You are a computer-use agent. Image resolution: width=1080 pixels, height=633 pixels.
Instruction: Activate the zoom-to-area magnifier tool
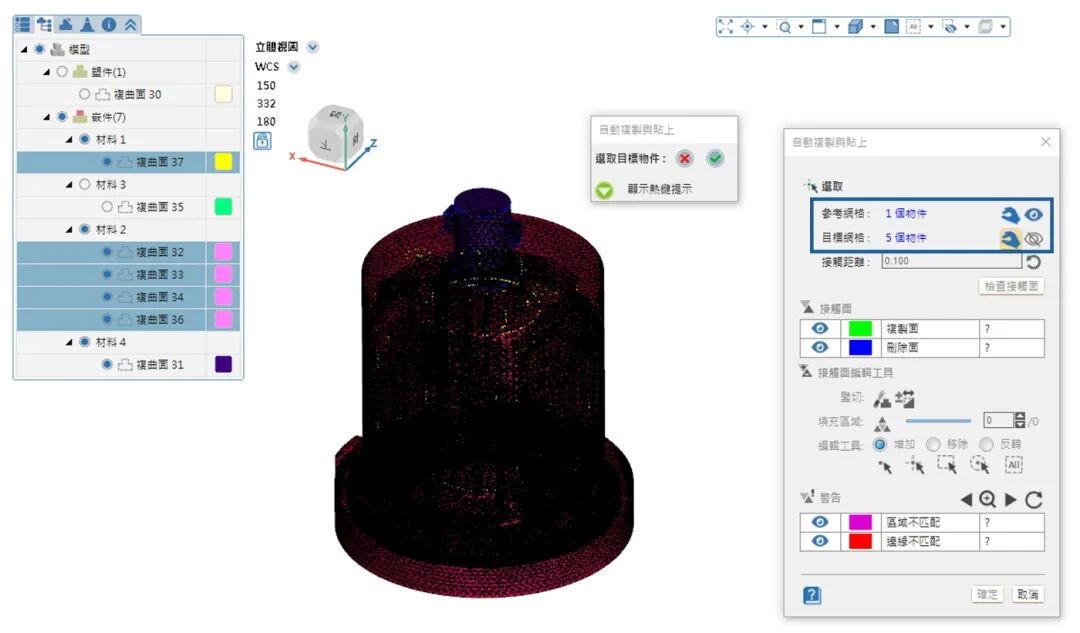coord(784,27)
